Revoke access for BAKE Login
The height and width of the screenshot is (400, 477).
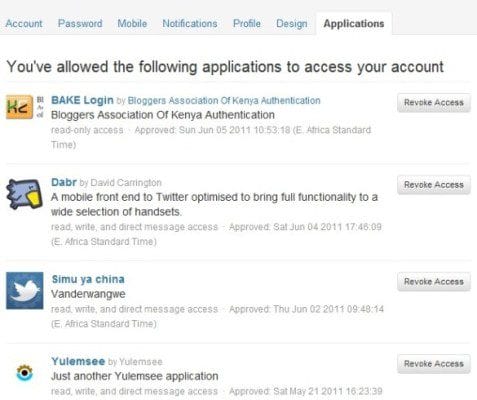[434, 103]
